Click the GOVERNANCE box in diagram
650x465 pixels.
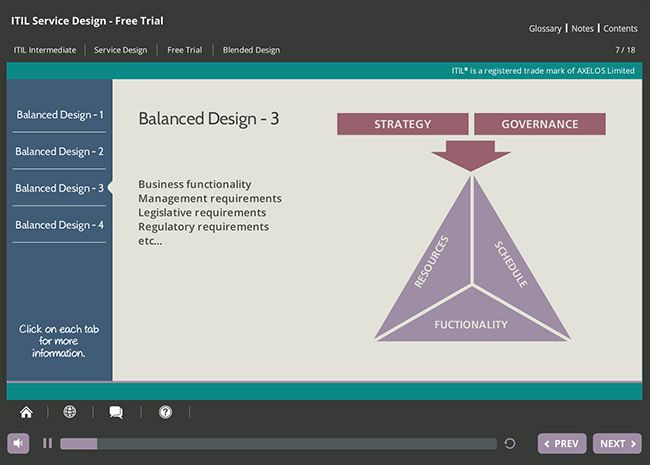(x=540, y=124)
